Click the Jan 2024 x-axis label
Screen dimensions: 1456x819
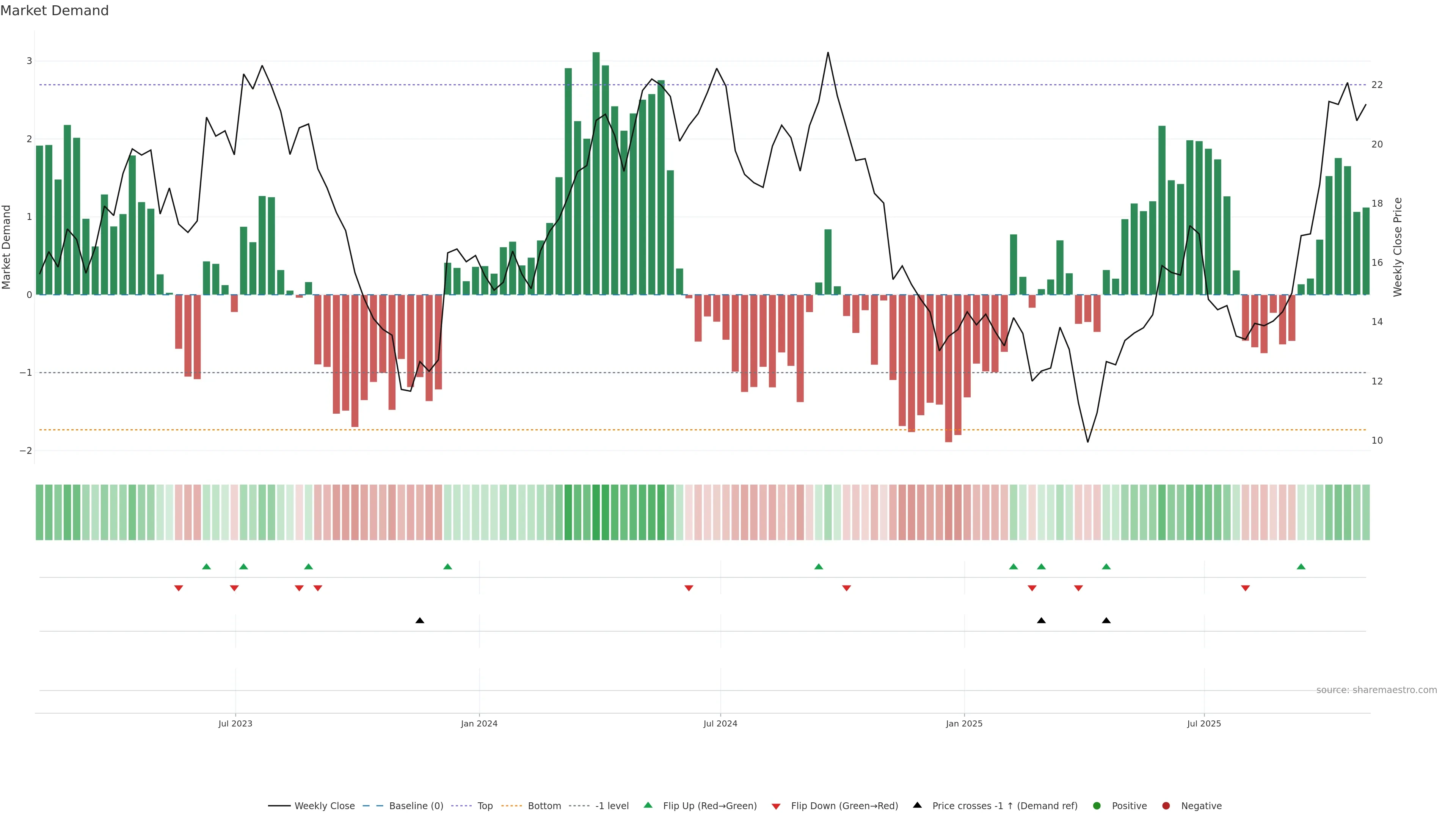click(x=479, y=723)
